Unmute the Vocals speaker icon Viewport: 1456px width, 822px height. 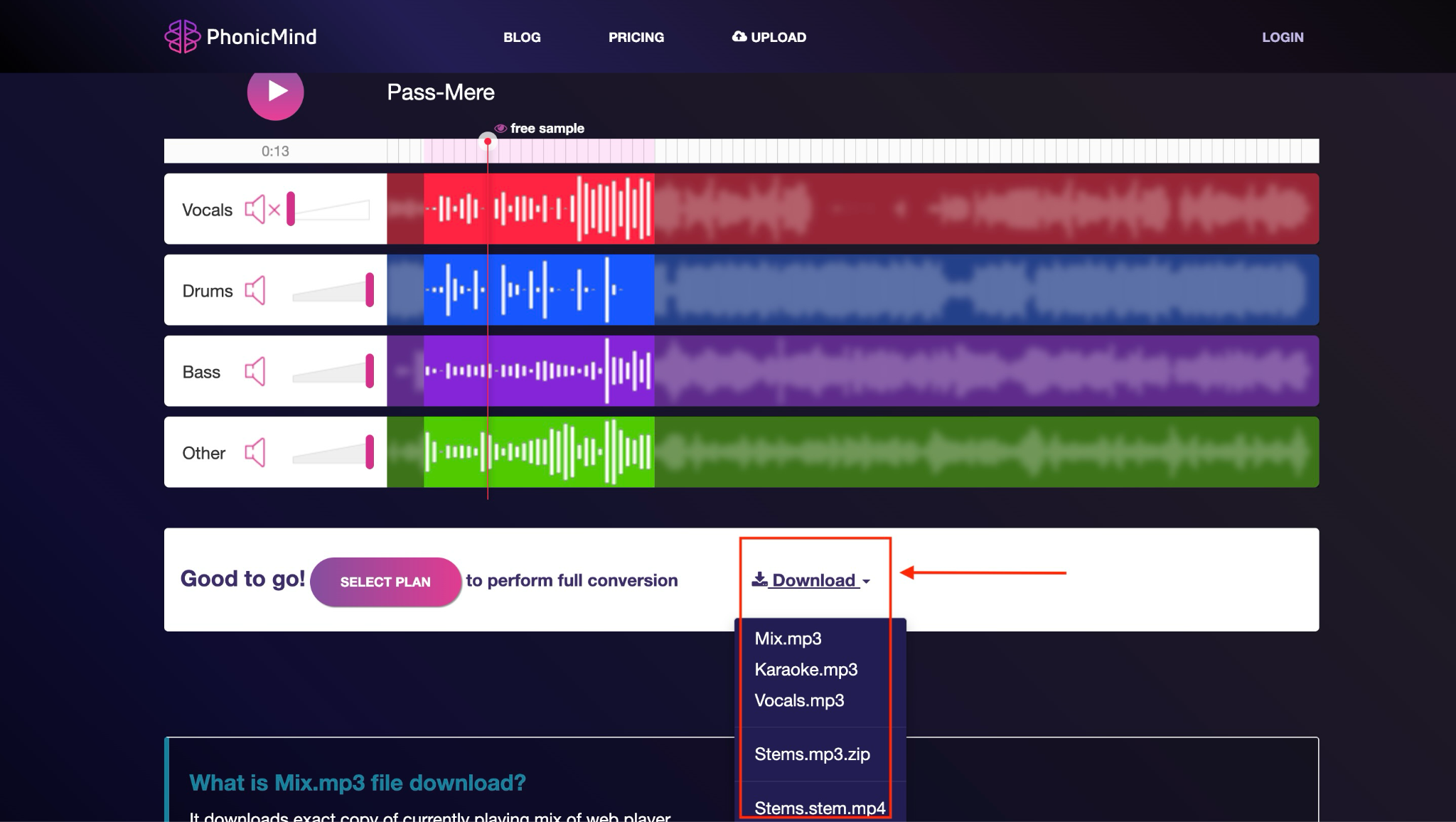[262, 210]
